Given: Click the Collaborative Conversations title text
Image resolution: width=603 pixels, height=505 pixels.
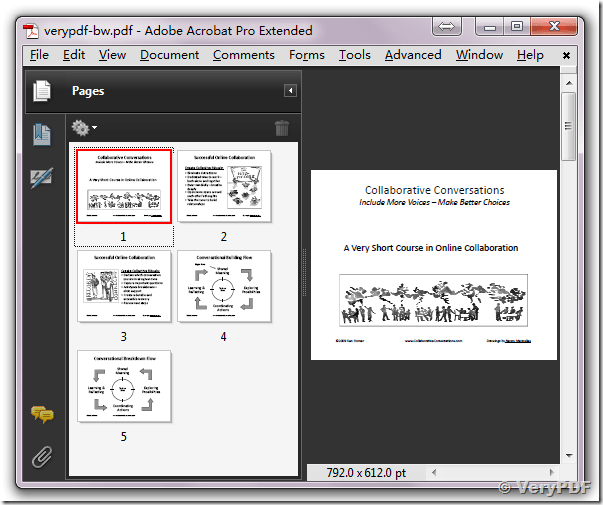Looking at the screenshot, I should coord(434,190).
